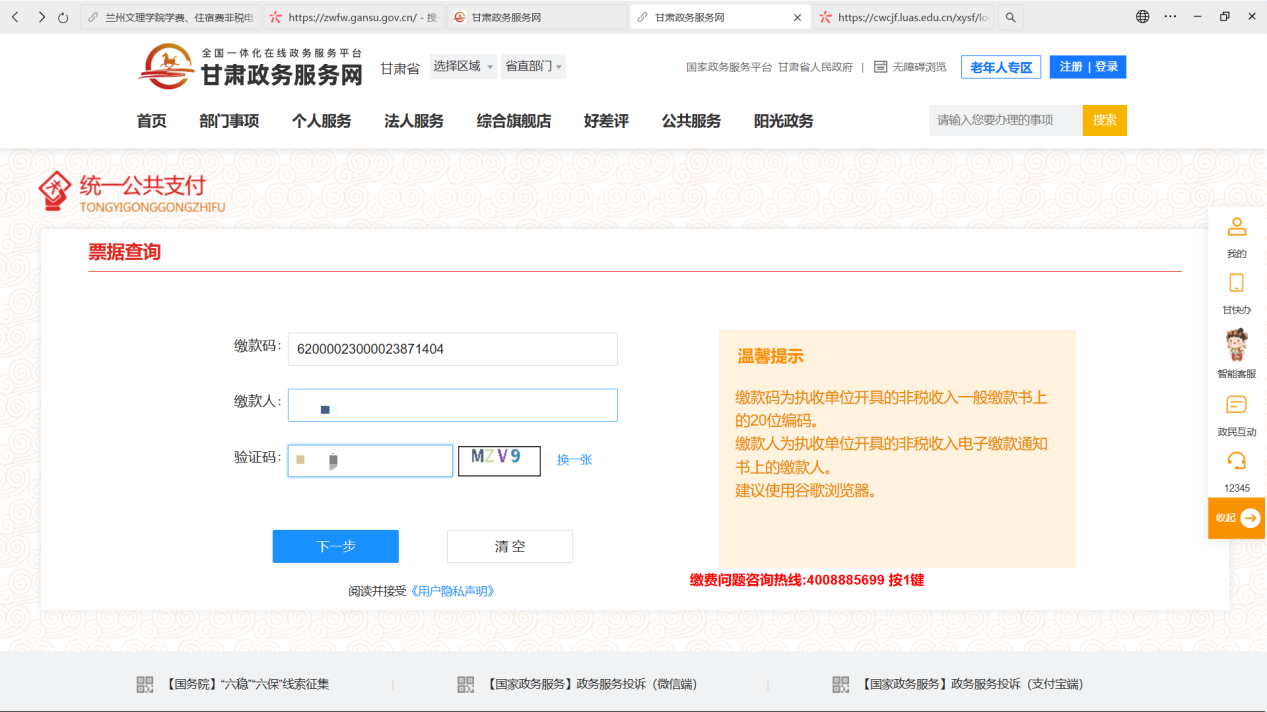Click the 我的 profile icon in sidebar
The height and width of the screenshot is (712, 1267).
tap(1237, 227)
